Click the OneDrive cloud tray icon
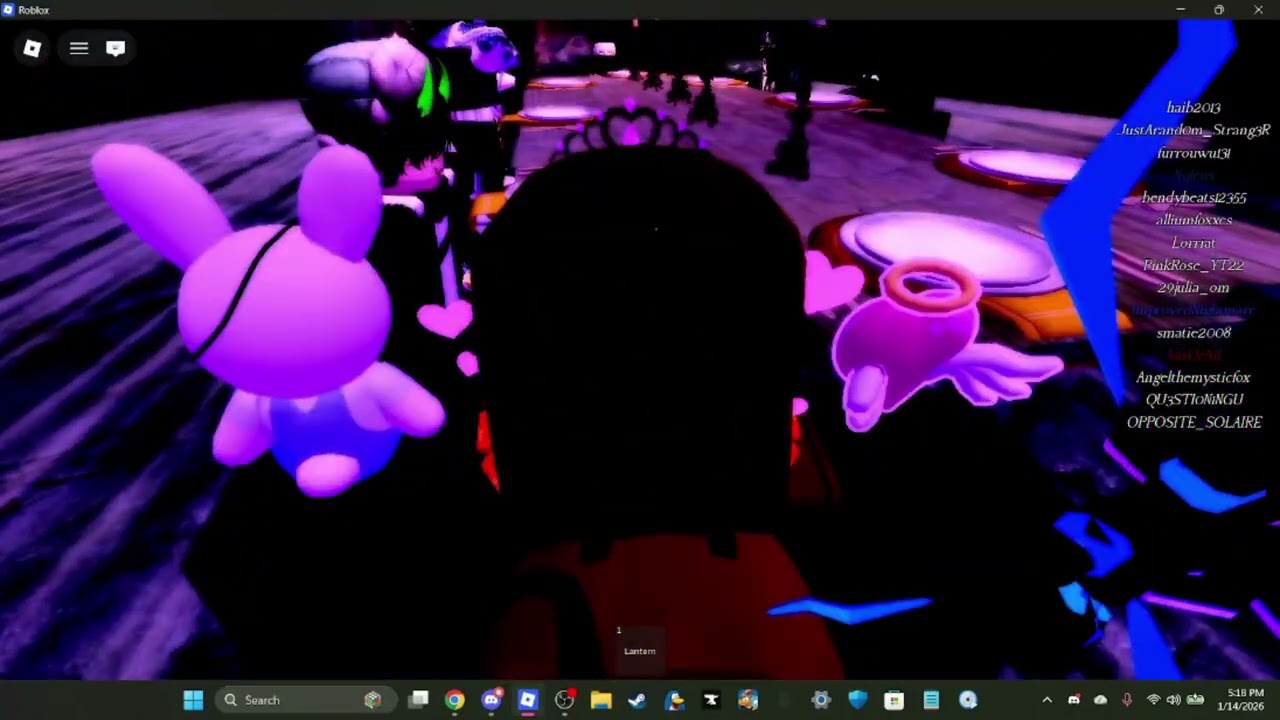 pos(1100,700)
